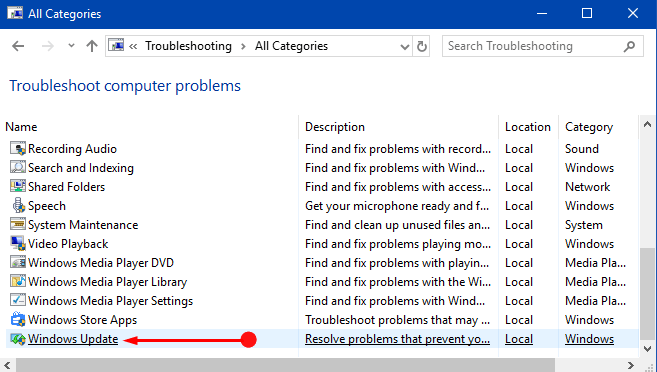Screen dimensions: 657x372
Task: Expand the address bar history dropdown
Action: (x=404, y=46)
